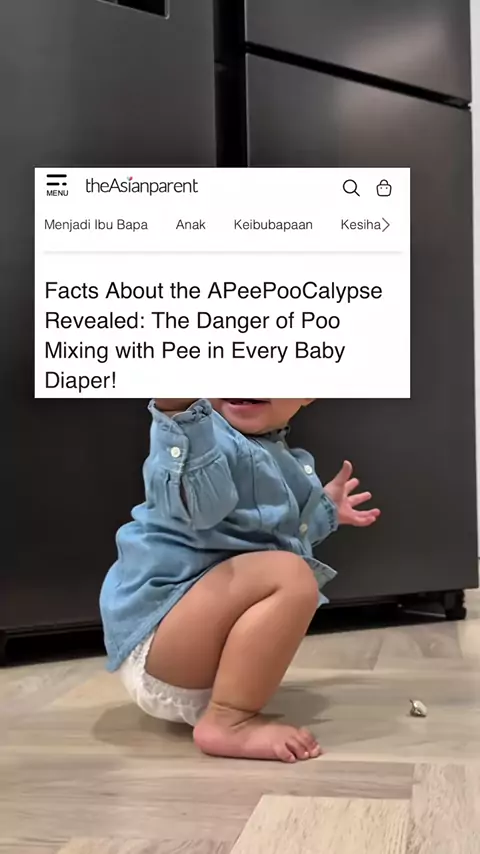Tap the baby's raised open hand
The height and width of the screenshot is (854, 480).
pyautogui.click(x=350, y=494)
